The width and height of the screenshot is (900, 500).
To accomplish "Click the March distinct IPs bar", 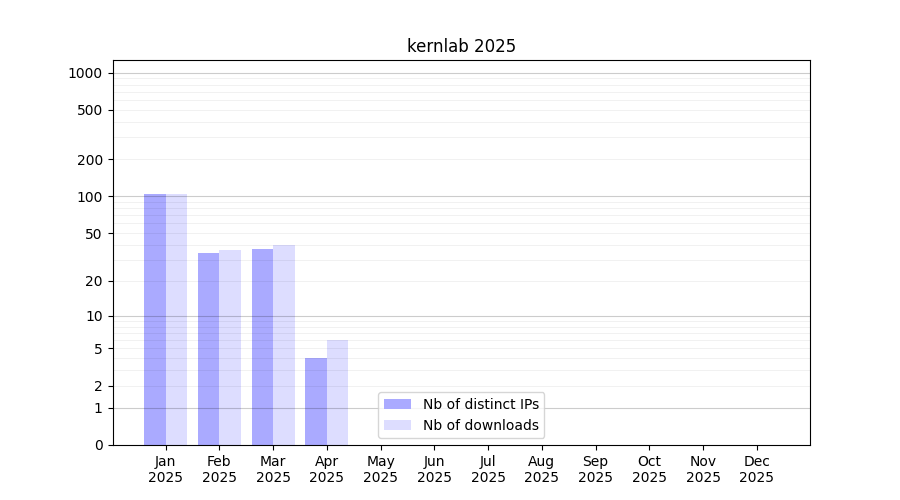I will pyautogui.click(x=262, y=347).
